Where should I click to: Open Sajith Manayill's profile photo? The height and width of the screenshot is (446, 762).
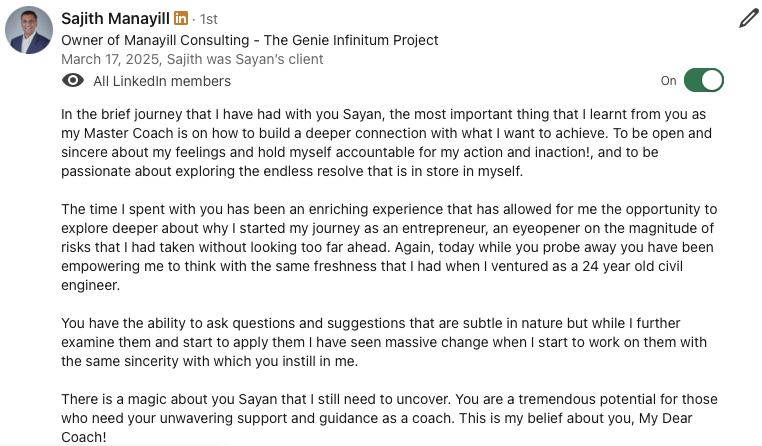click(x=29, y=30)
